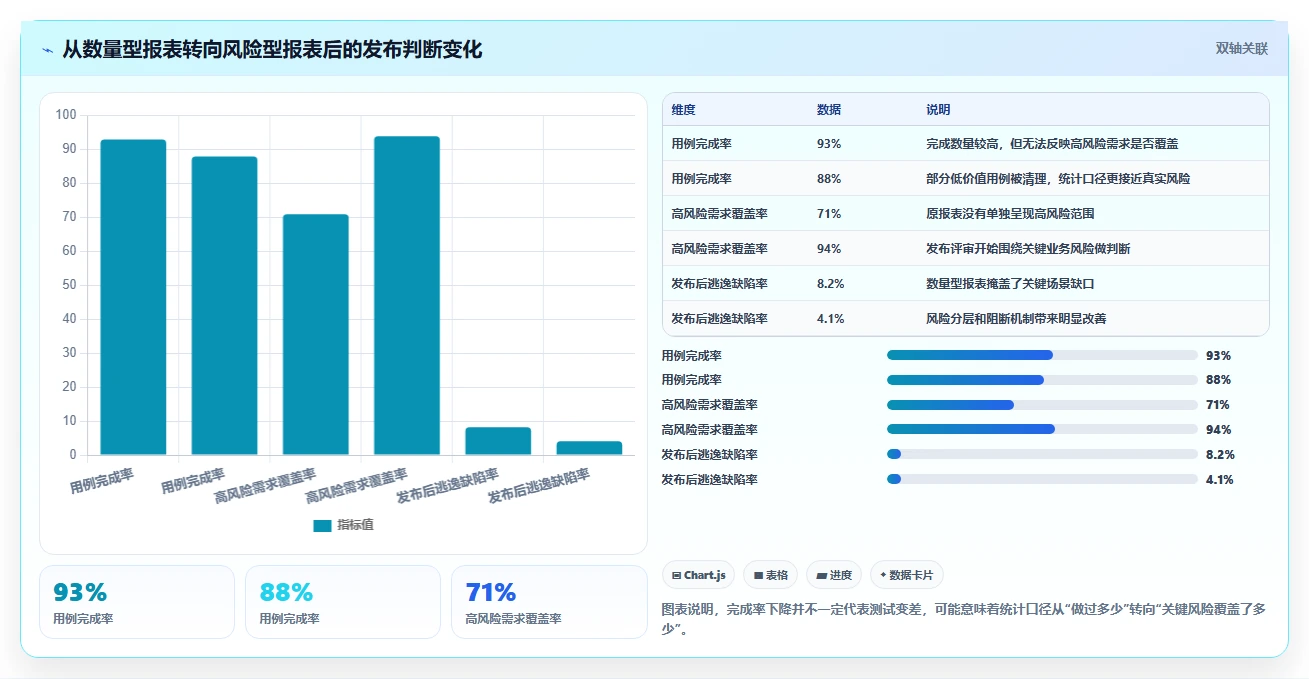
Task: Click the 88% progress bar
Action: (x=1042, y=380)
